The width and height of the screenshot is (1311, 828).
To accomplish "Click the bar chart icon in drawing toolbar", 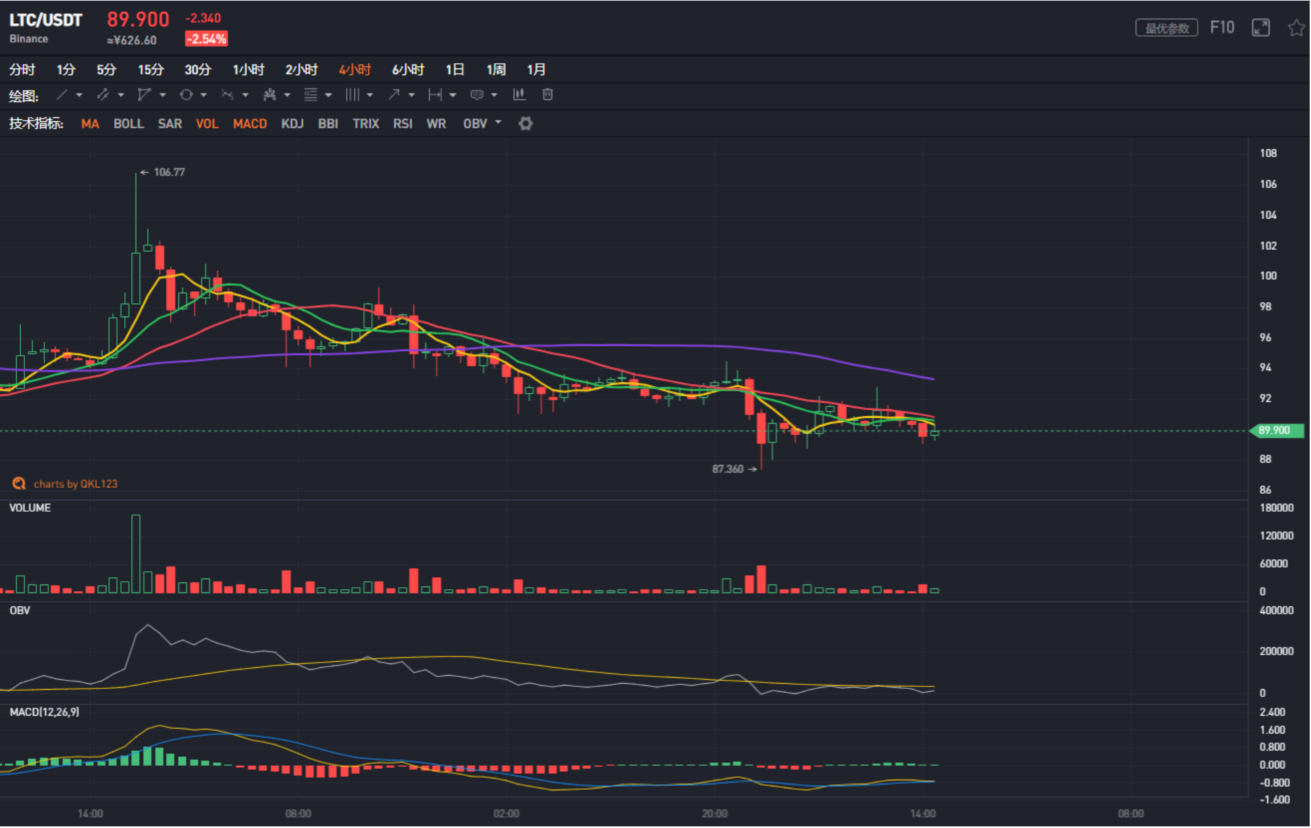I will (x=519, y=95).
